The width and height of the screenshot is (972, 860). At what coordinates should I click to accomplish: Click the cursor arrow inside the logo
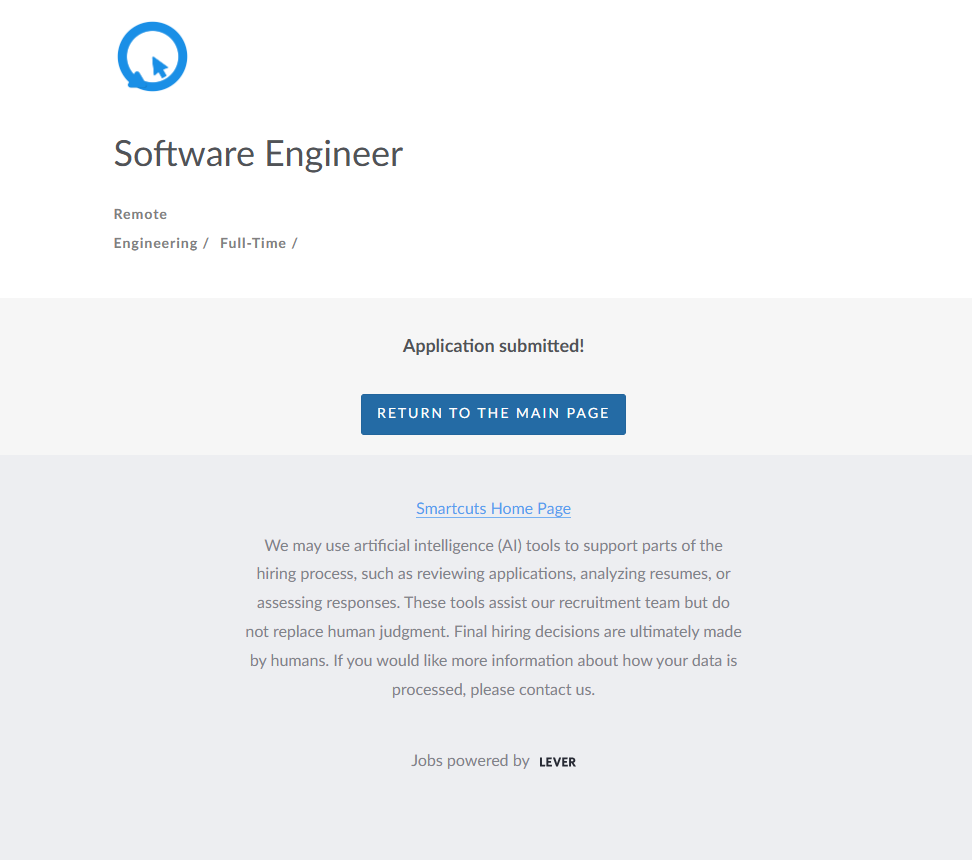click(x=159, y=67)
